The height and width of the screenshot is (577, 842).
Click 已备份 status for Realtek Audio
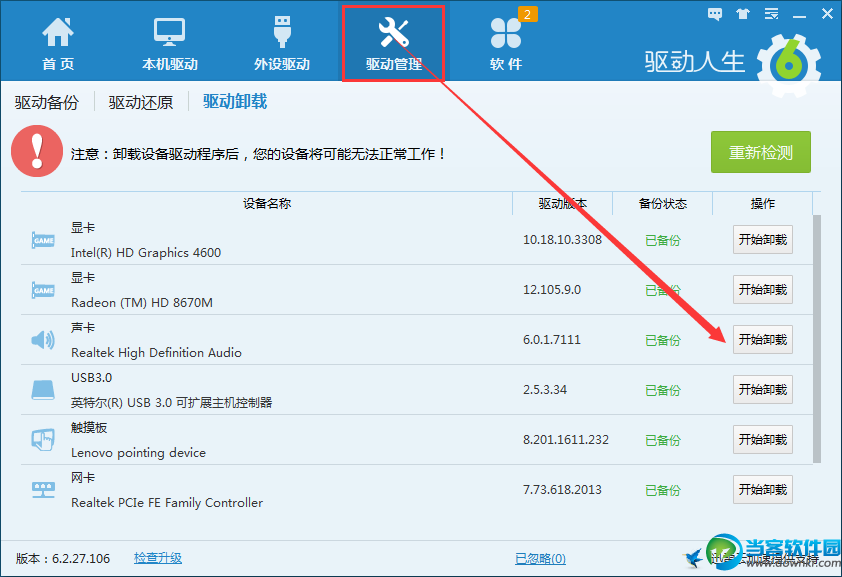click(x=663, y=340)
